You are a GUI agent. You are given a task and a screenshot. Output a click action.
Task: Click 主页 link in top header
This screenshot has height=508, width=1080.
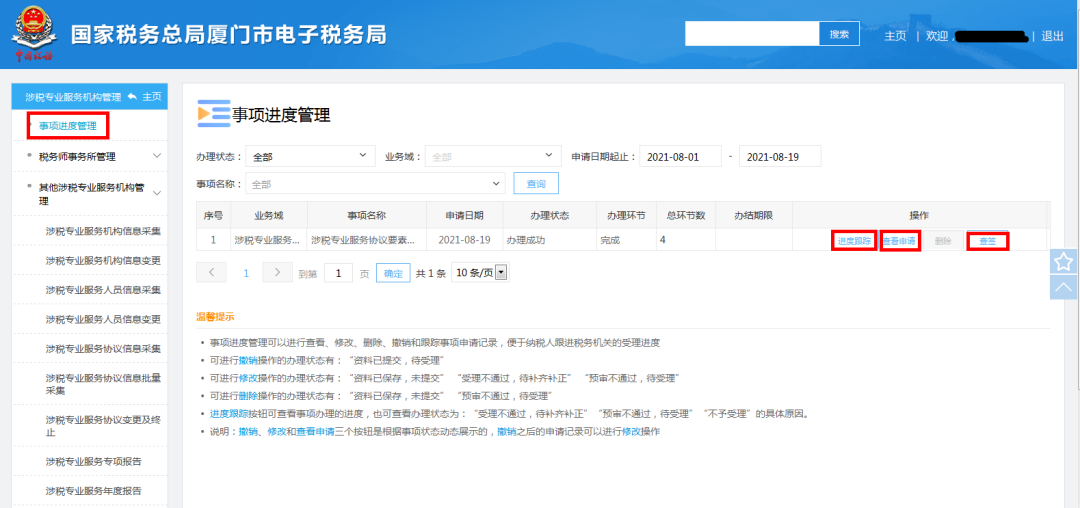pos(895,36)
